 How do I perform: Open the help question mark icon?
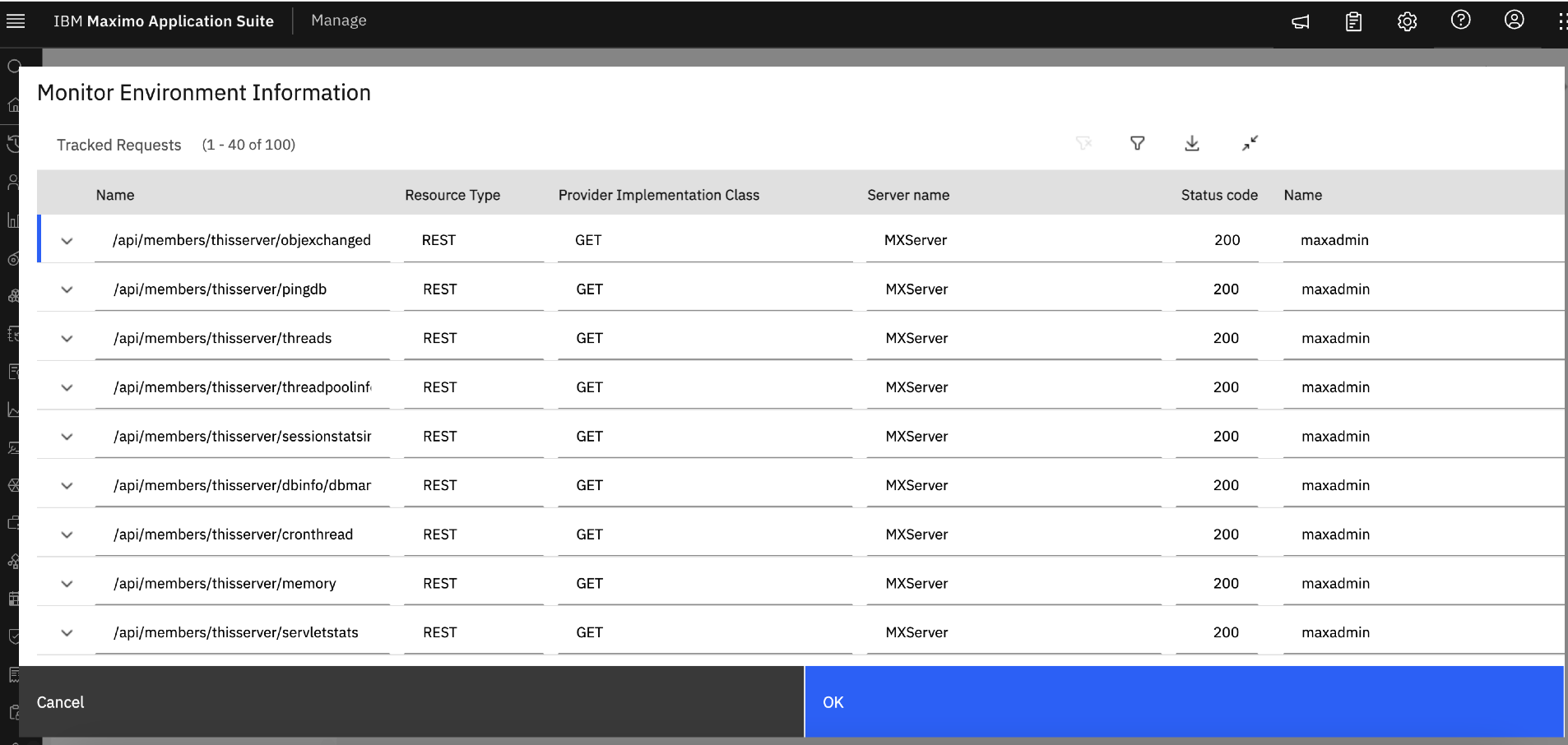[x=1461, y=20]
